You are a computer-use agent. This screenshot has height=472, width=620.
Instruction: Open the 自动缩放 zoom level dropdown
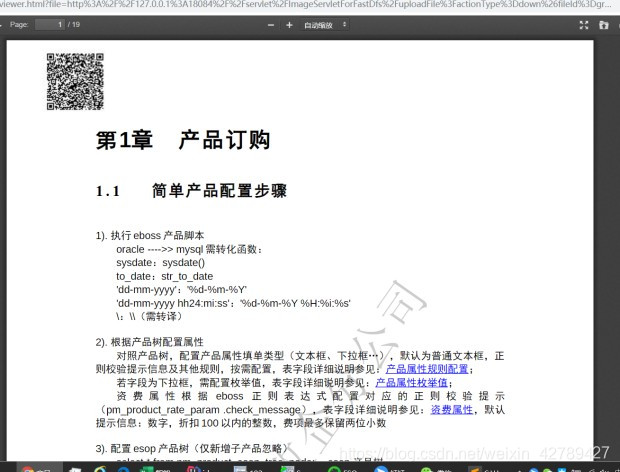[325, 25]
